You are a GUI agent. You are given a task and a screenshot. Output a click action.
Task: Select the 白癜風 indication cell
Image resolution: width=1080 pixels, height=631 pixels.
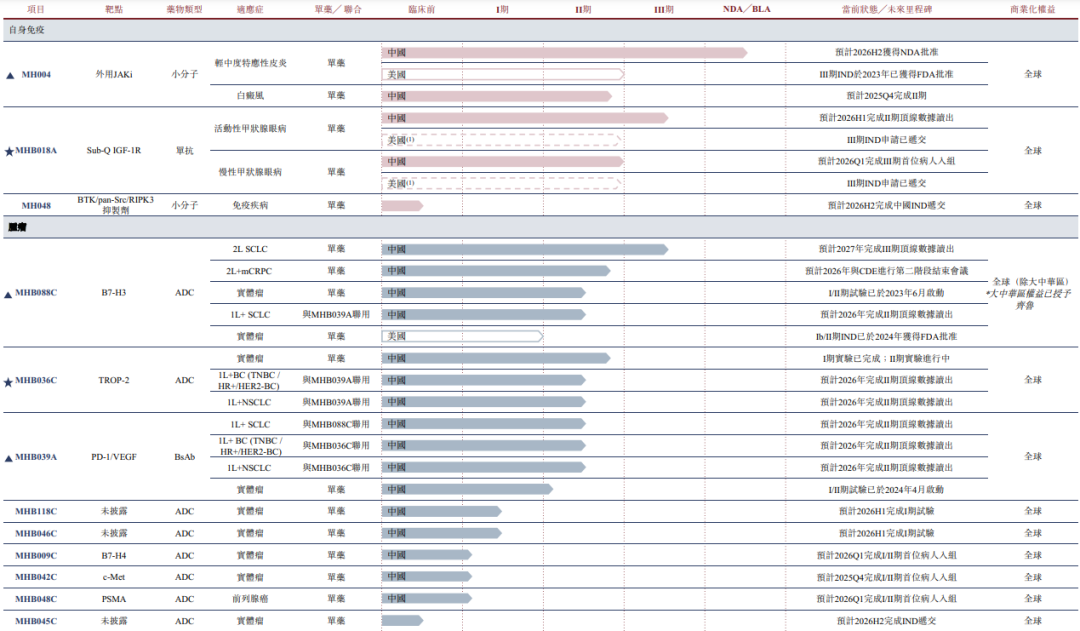point(252,96)
